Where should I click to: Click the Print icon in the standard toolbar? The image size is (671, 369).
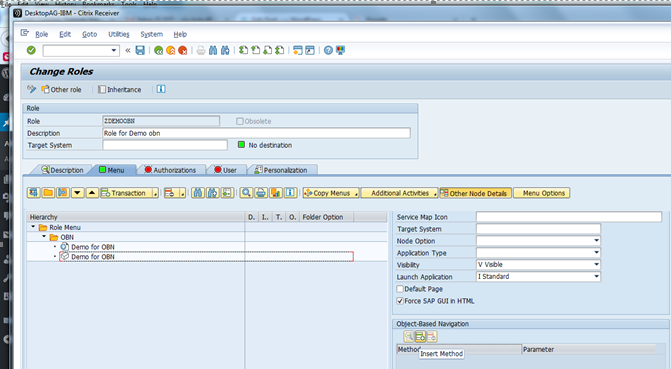pos(201,51)
